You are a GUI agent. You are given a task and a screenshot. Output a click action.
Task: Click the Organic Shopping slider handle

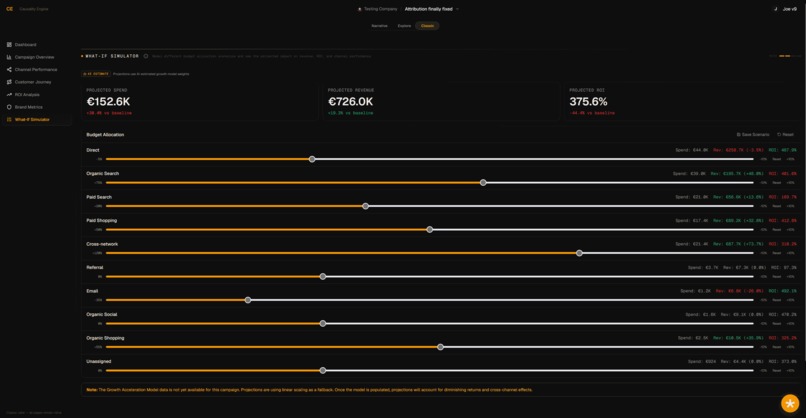coord(441,347)
